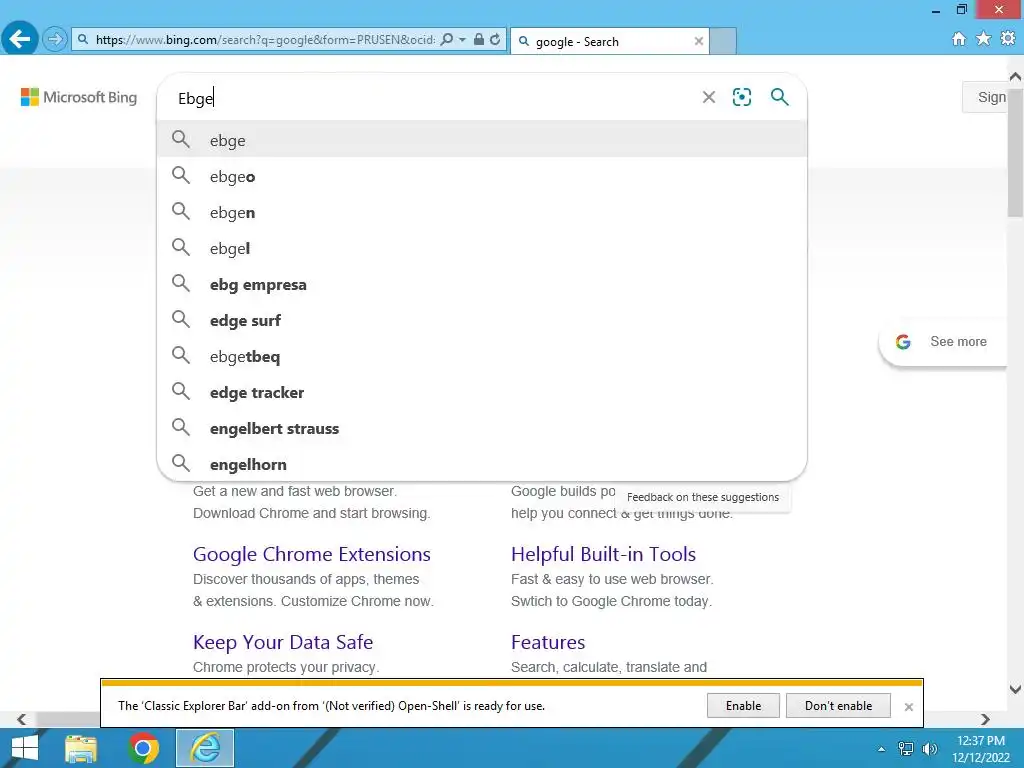Close the 'google - Search' tab
The height and width of the screenshot is (768, 1024).
pyautogui.click(x=699, y=41)
